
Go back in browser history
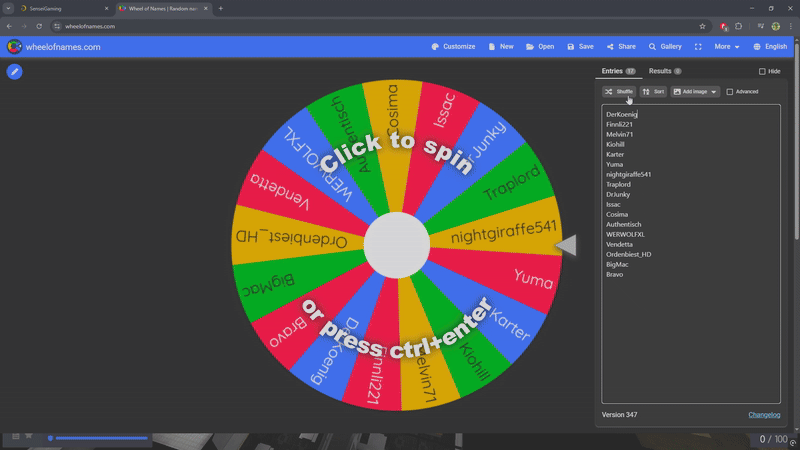(x=9, y=26)
